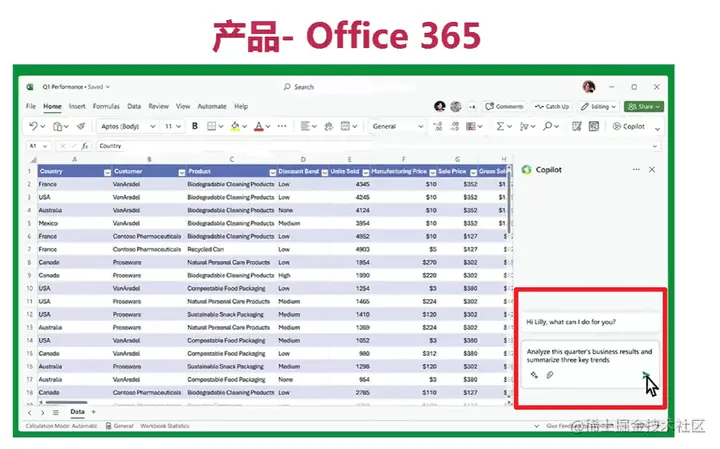Image resolution: width=720 pixels, height=449 pixels.
Task: Click the Undo icon
Action: 33,126
